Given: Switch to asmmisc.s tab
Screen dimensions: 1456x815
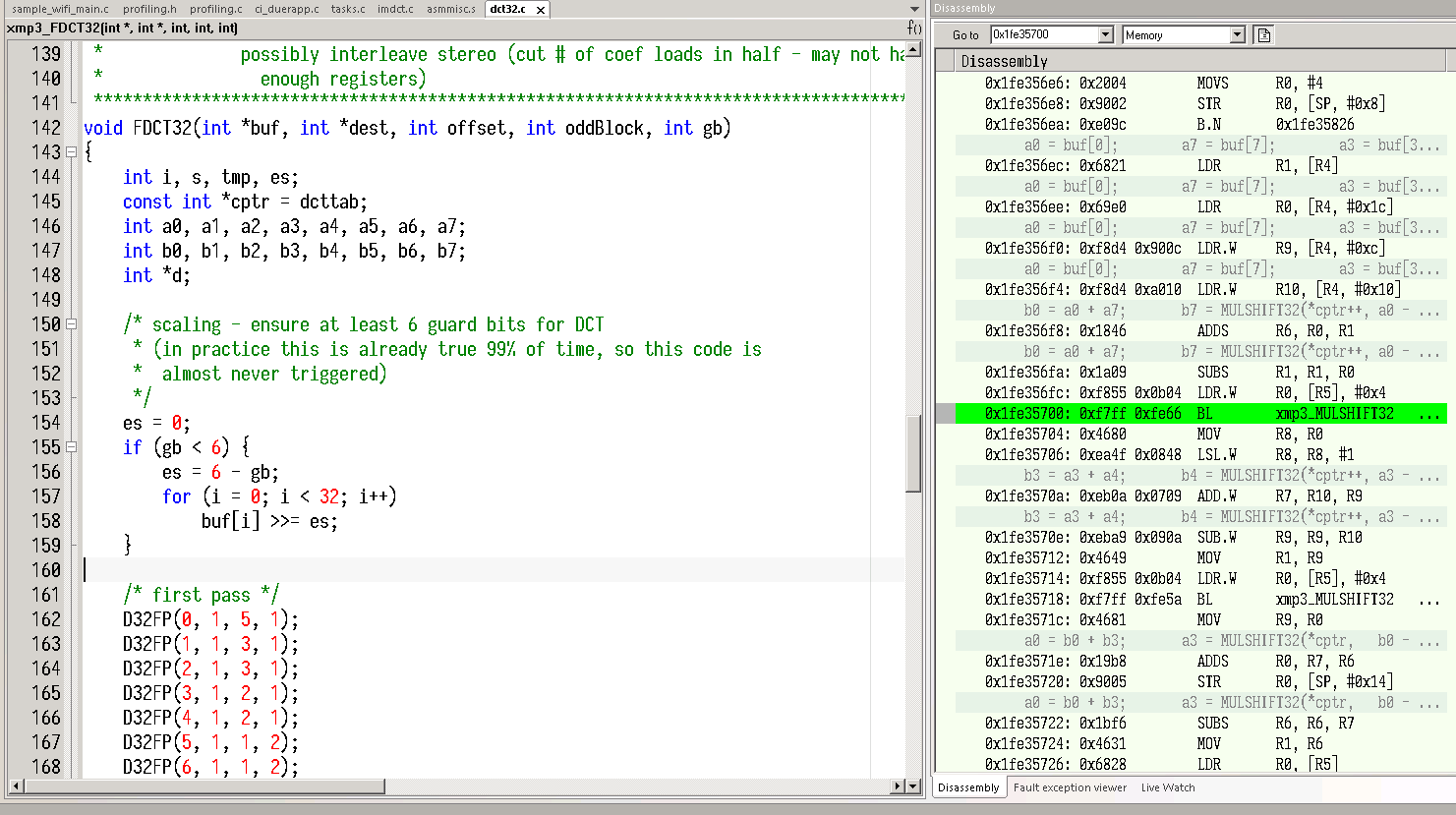Looking at the screenshot, I should pyautogui.click(x=451, y=9).
